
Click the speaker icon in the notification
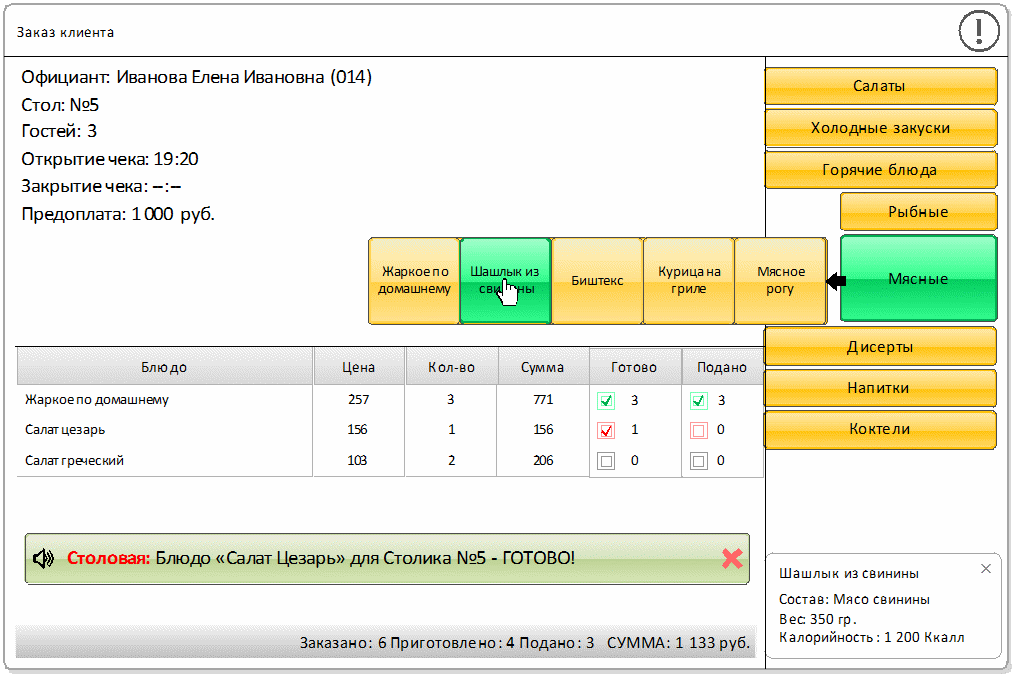point(43,558)
